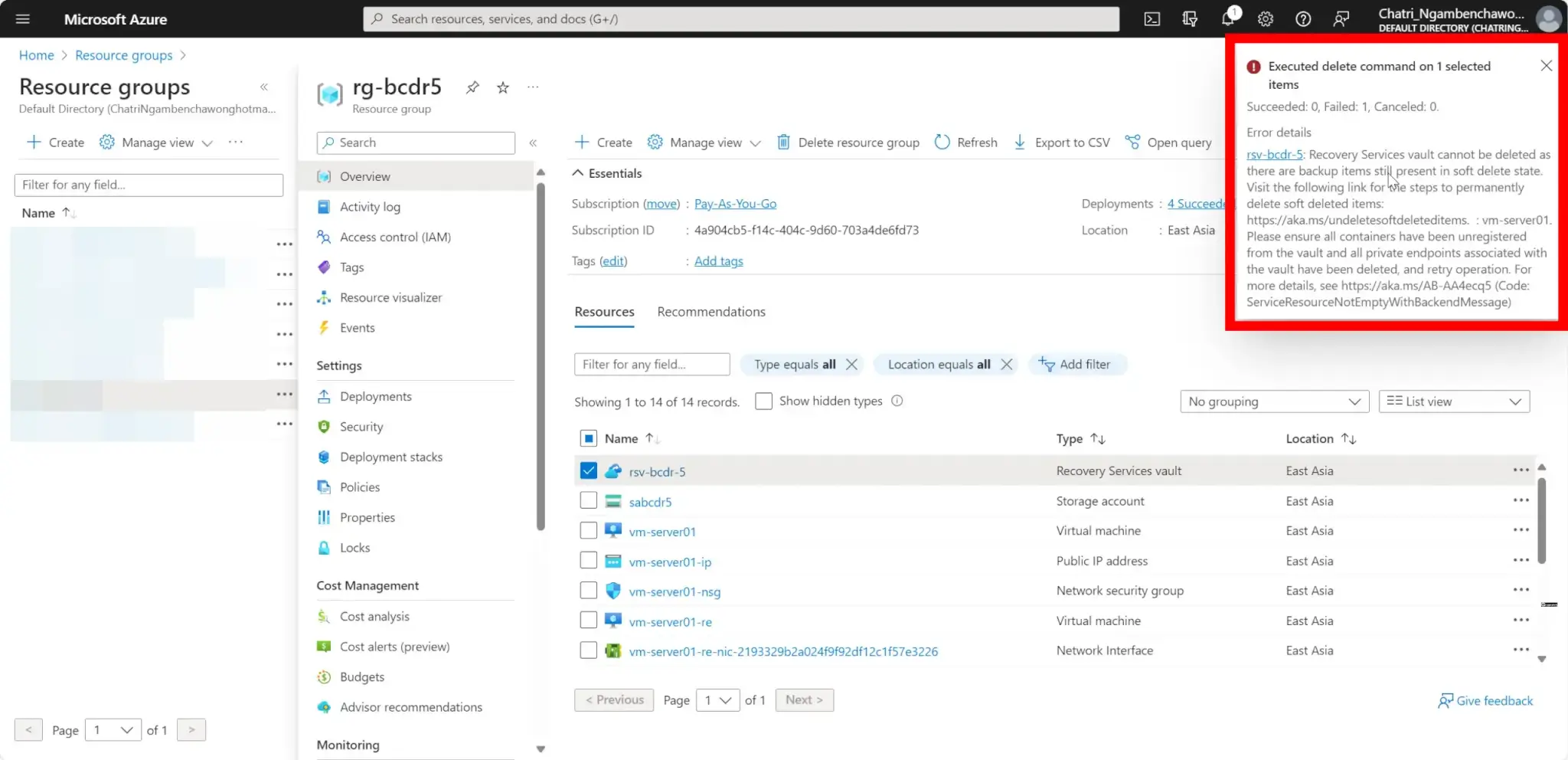Click the navigation menu Search box

(416, 142)
